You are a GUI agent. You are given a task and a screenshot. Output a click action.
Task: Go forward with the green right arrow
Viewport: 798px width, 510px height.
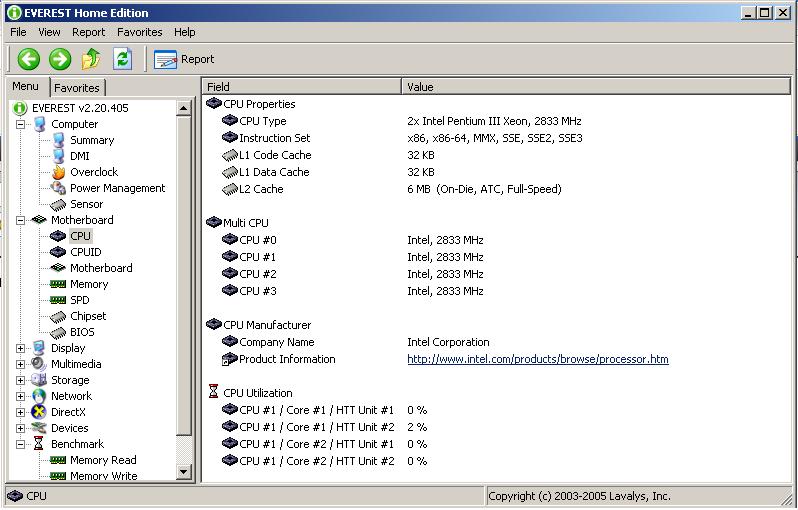coord(60,59)
